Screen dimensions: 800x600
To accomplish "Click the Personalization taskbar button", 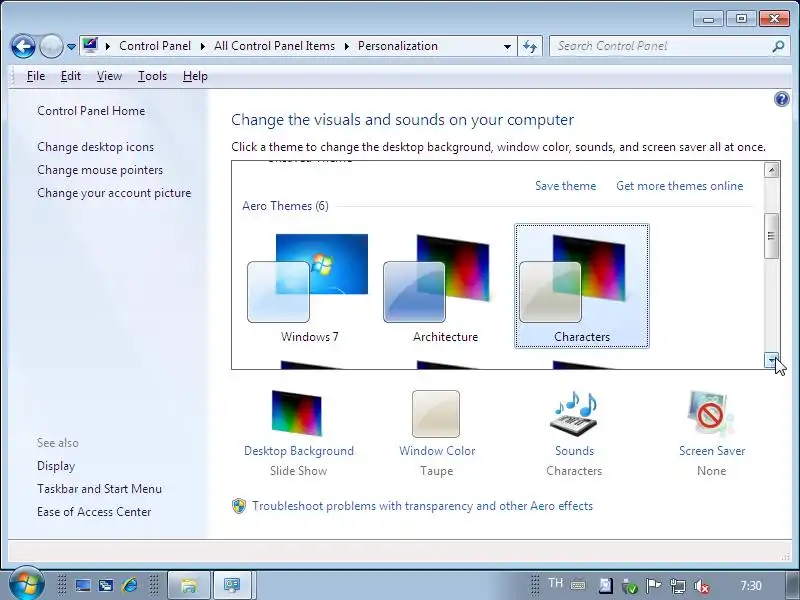I will click(232, 586).
